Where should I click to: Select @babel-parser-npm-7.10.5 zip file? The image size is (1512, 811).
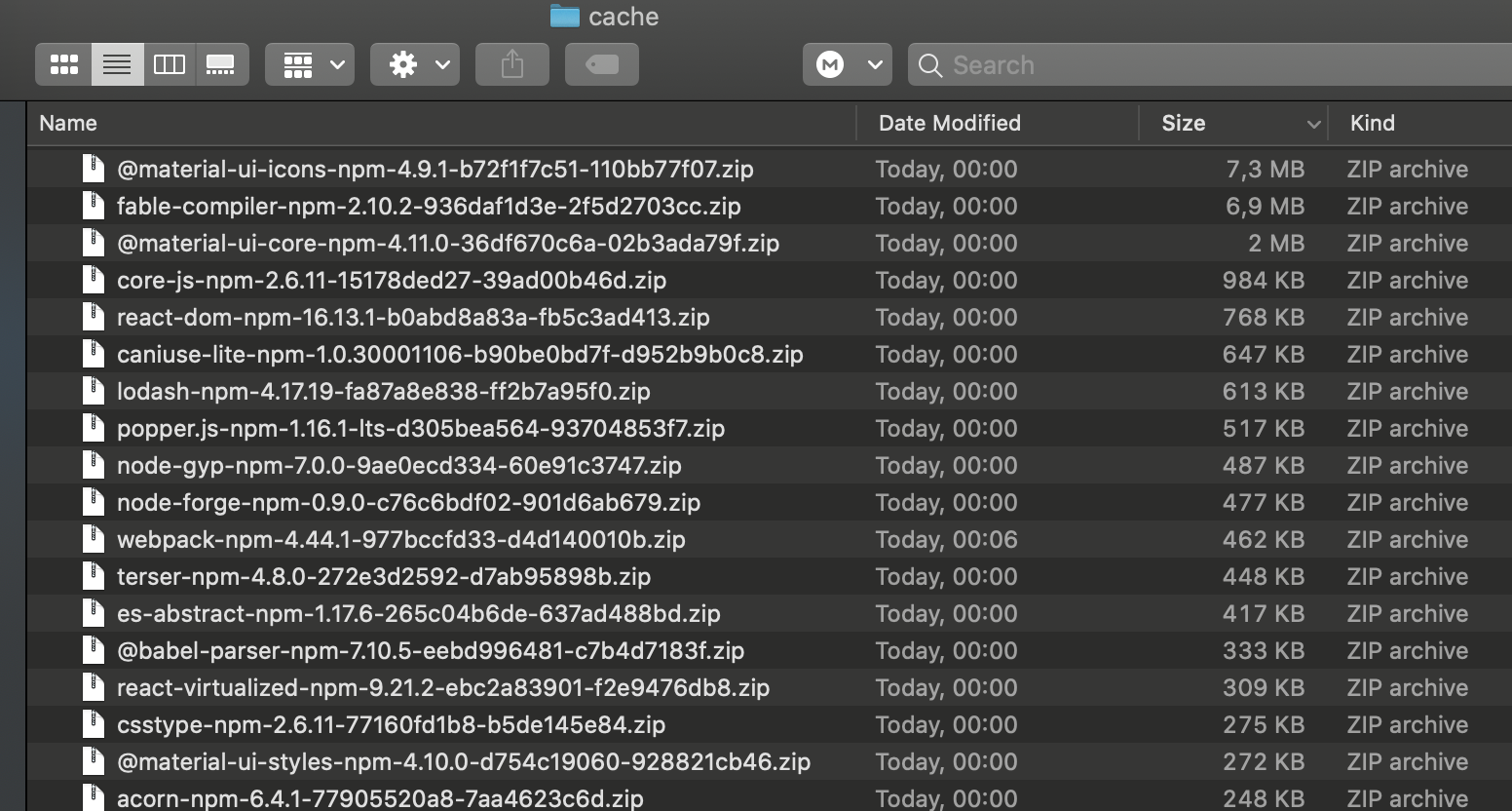click(x=431, y=651)
